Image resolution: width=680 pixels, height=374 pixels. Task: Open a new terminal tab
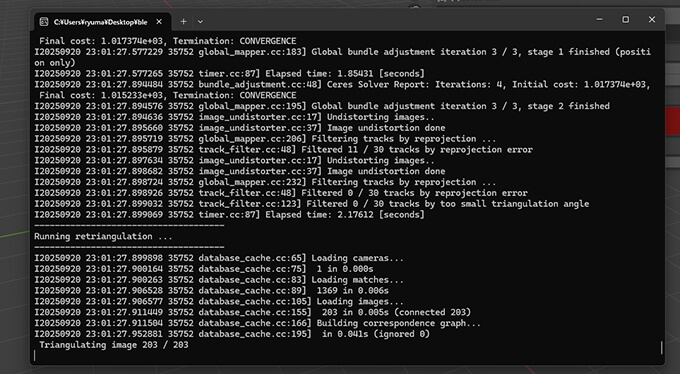183,22
